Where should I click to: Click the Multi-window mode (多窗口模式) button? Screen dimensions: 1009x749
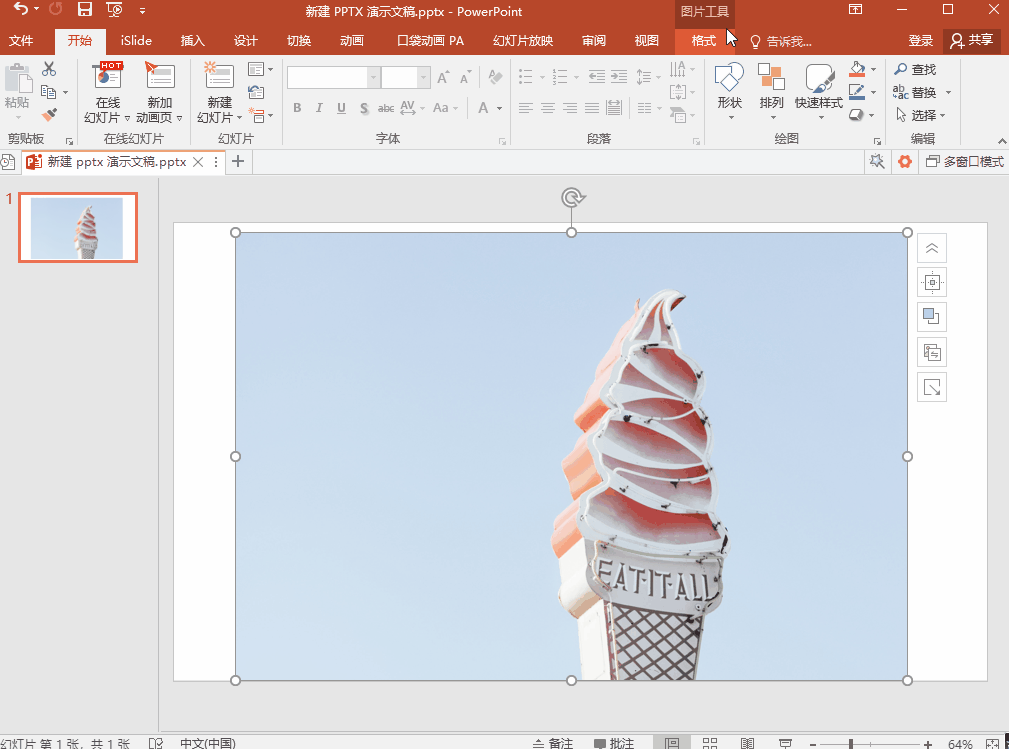coord(964,161)
